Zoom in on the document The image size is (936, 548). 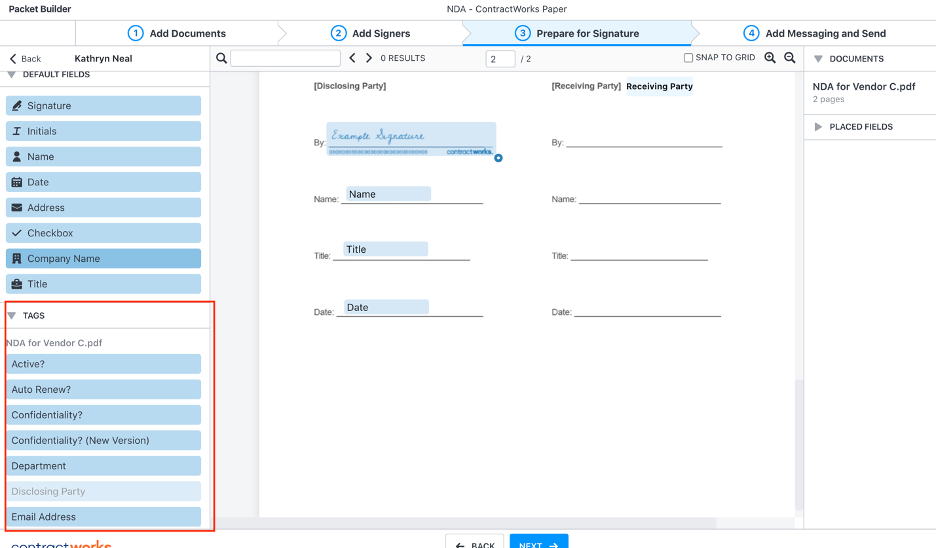click(x=770, y=57)
